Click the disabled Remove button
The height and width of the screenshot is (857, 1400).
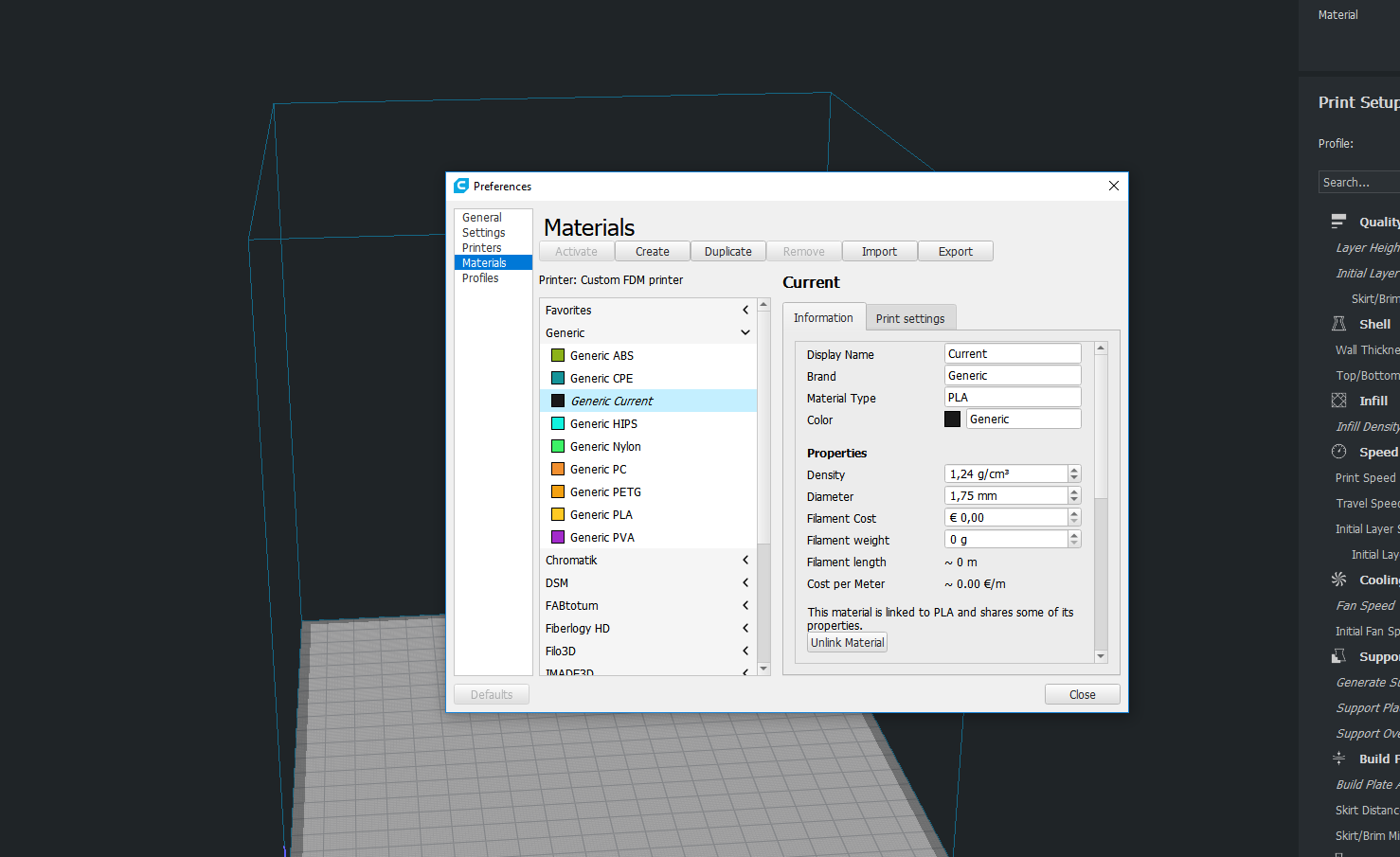[x=804, y=251]
